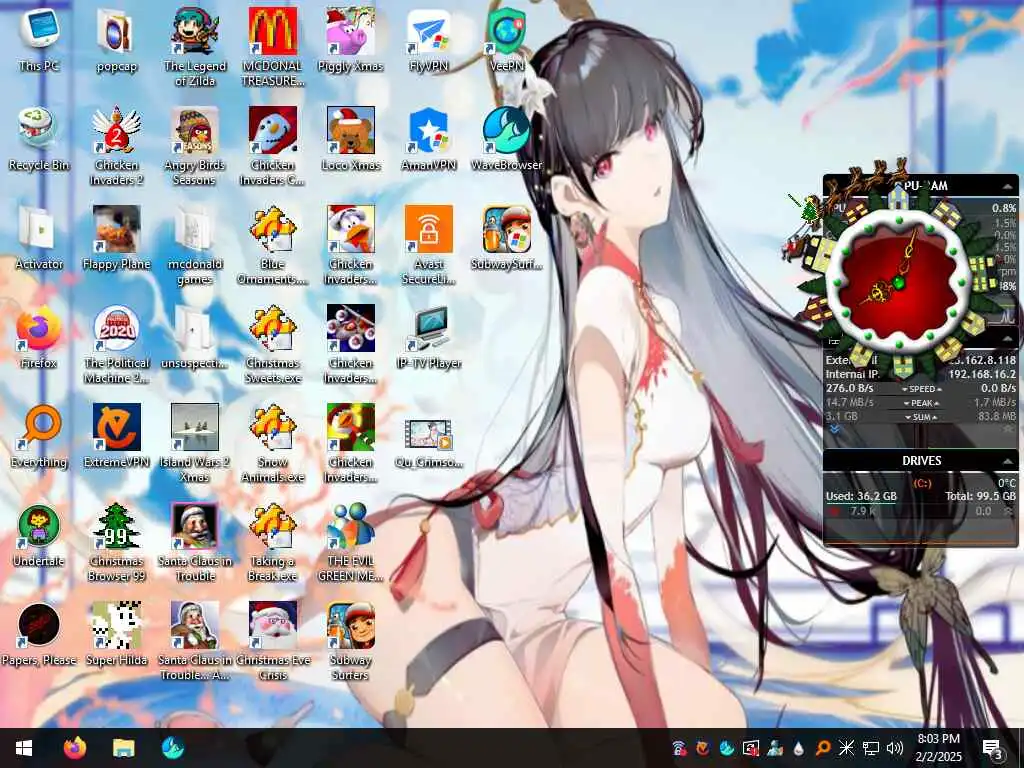Select the Santa Claus in Trouble icon

click(x=195, y=543)
